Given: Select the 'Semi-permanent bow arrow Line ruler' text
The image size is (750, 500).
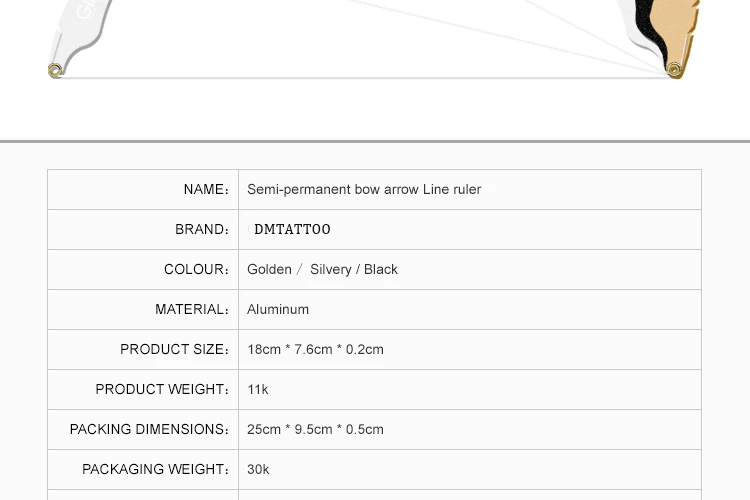Looking at the screenshot, I should 364,189.
